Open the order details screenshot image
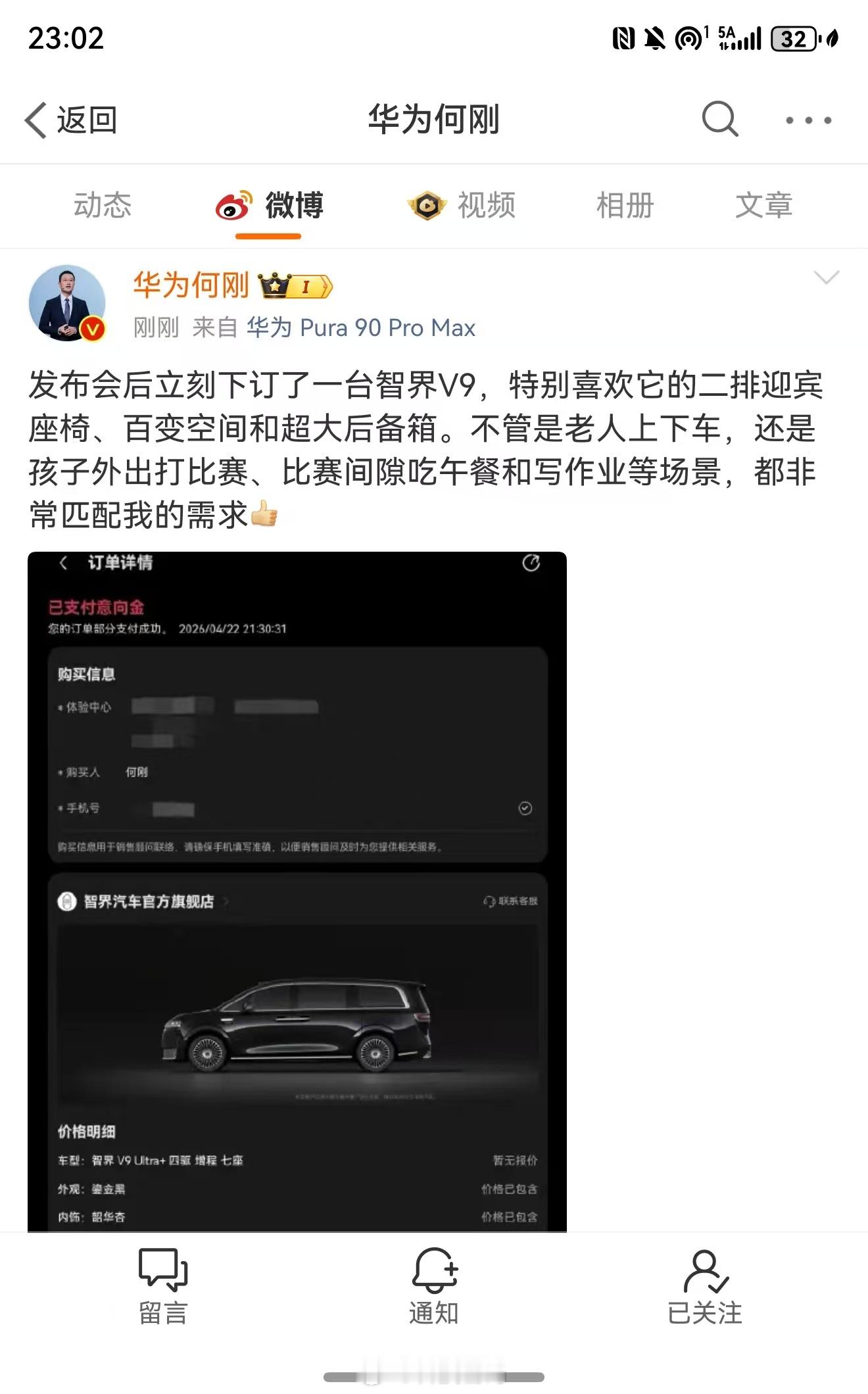 297,892
